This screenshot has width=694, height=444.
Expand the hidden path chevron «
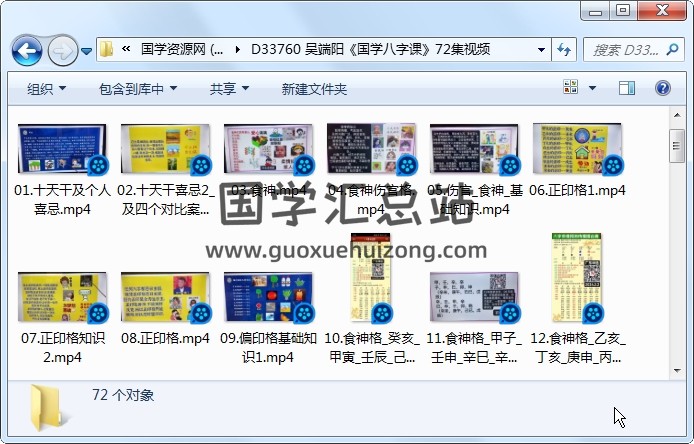point(126,49)
